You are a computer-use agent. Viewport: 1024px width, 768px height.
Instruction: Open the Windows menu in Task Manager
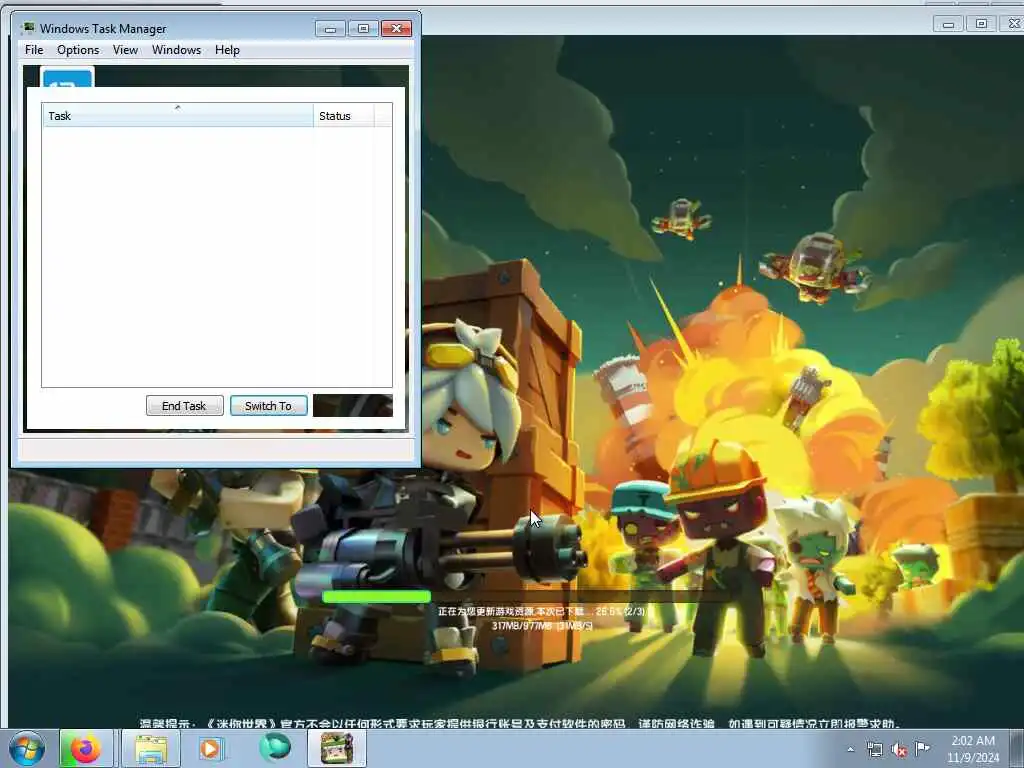tap(176, 50)
